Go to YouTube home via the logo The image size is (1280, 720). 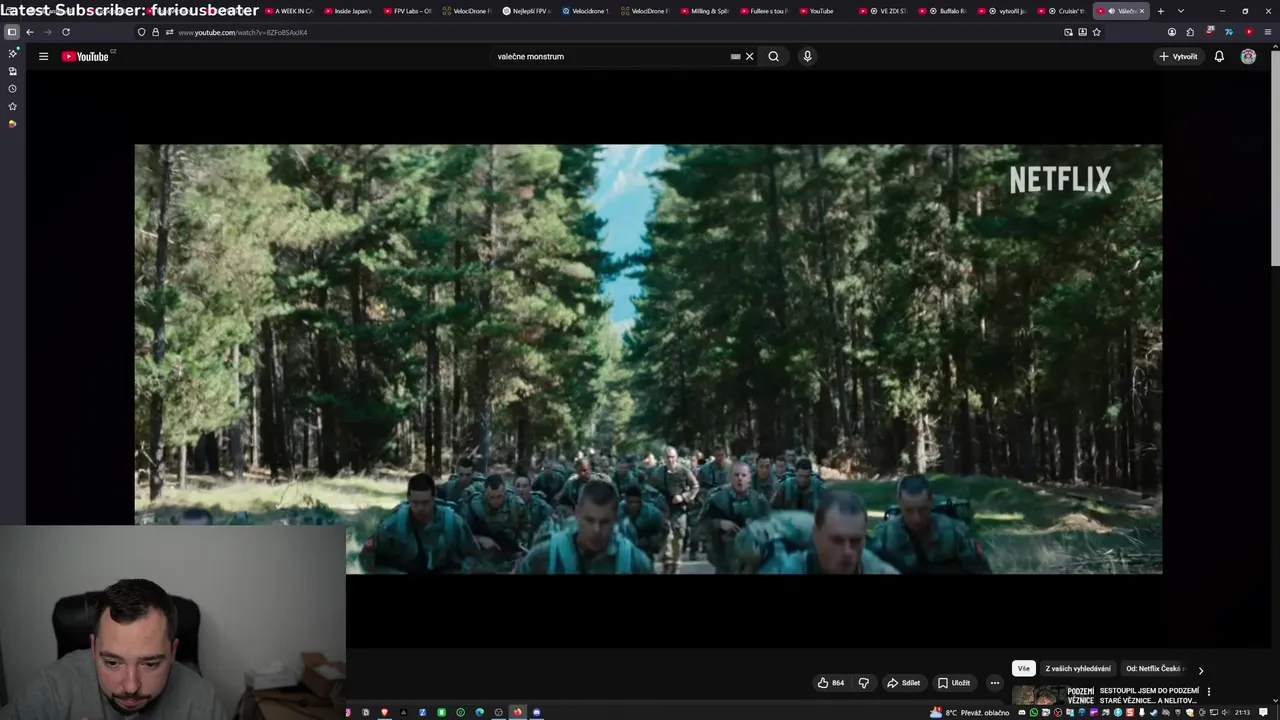pyautogui.click(x=86, y=56)
